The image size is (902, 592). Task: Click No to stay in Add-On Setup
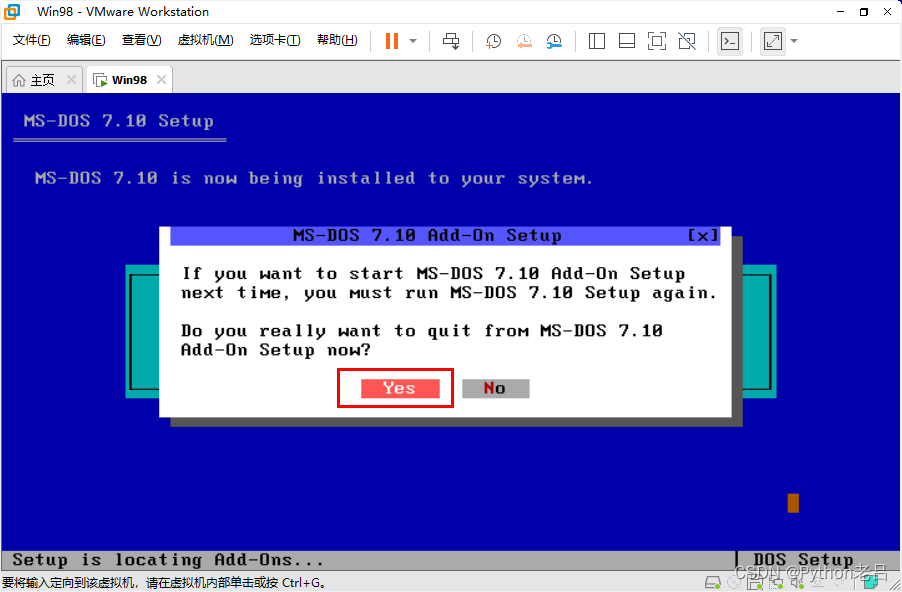(x=495, y=388)
